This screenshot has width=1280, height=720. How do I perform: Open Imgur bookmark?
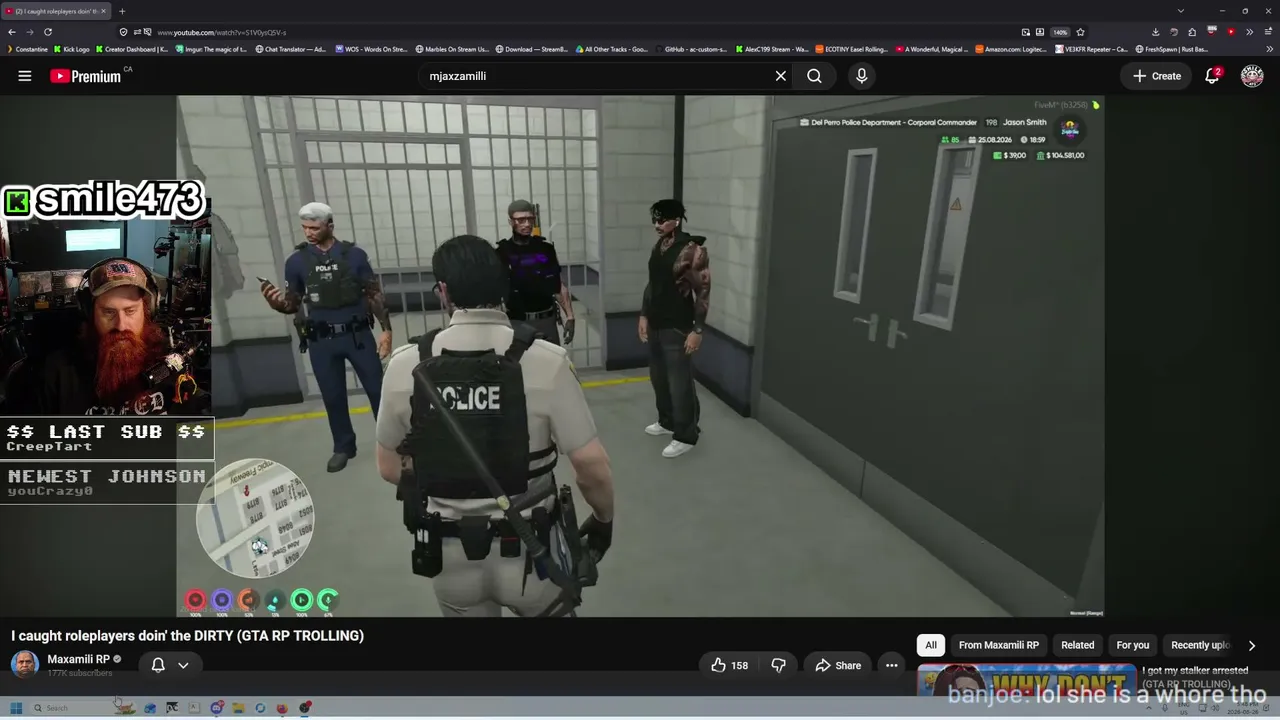pos(211,49)
